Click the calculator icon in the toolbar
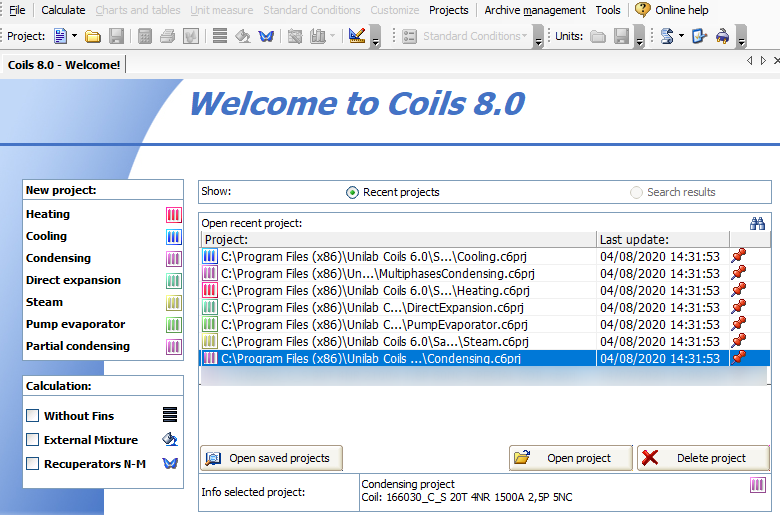This screenshot has height=515, width=780. (145, 36)
